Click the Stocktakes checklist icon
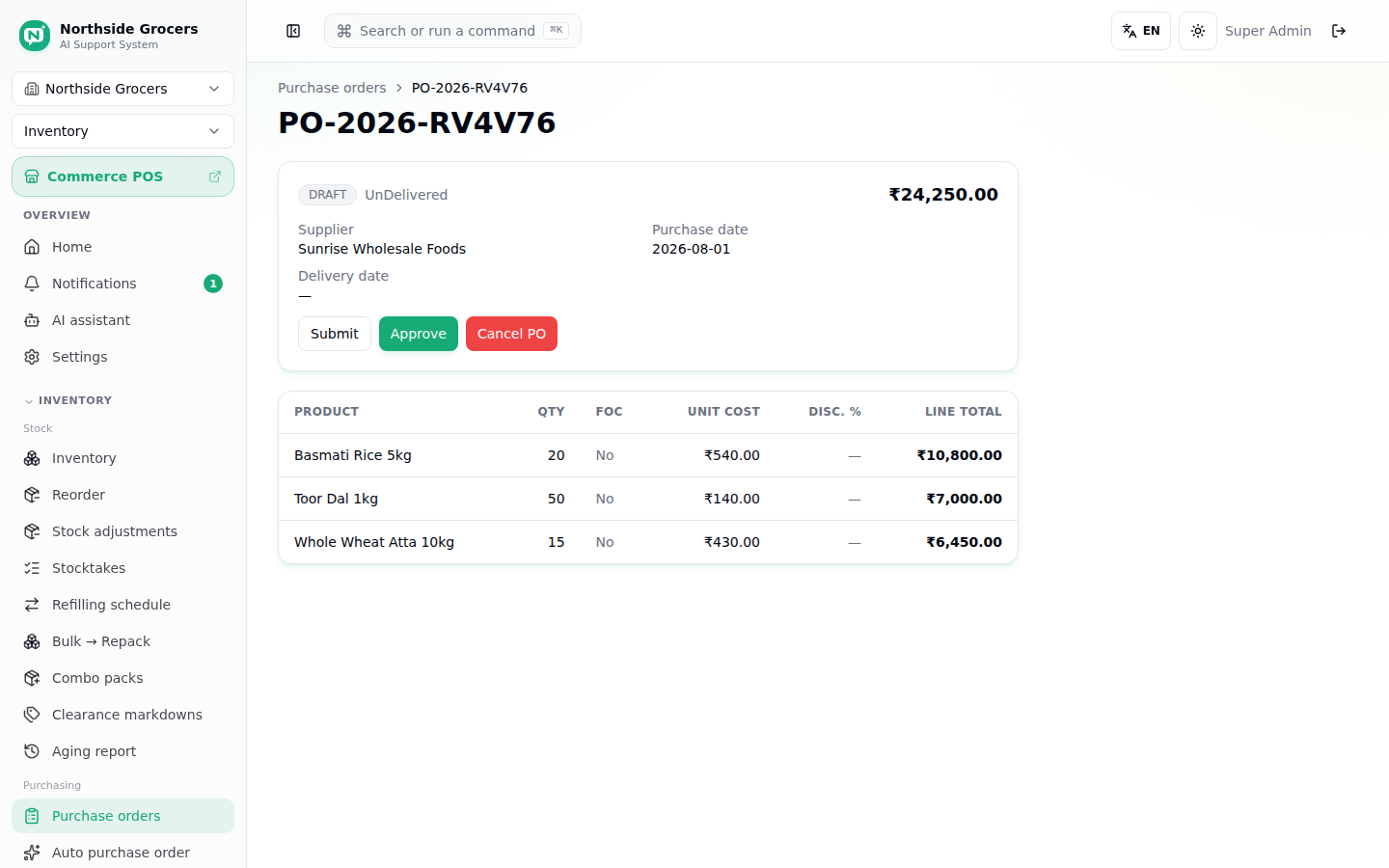The image size is (1389, 868). [x=32, y=568]
